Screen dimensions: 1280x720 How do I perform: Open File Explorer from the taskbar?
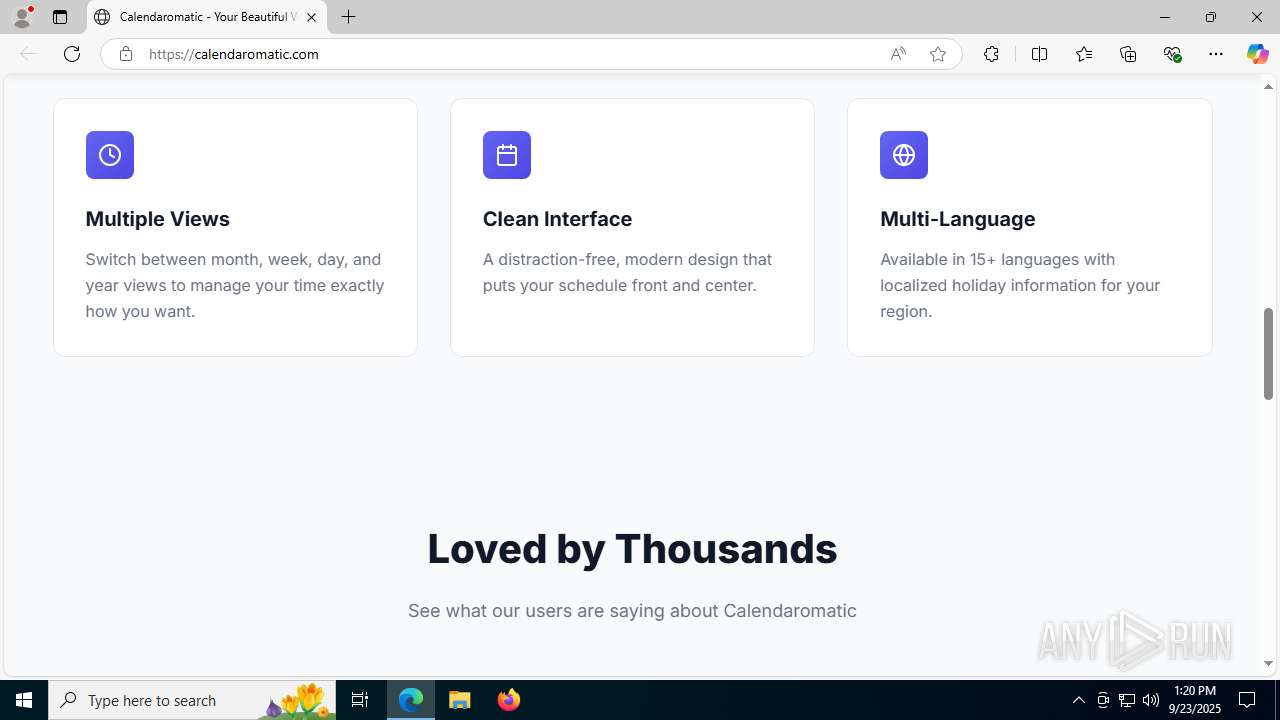coord(460,700)
